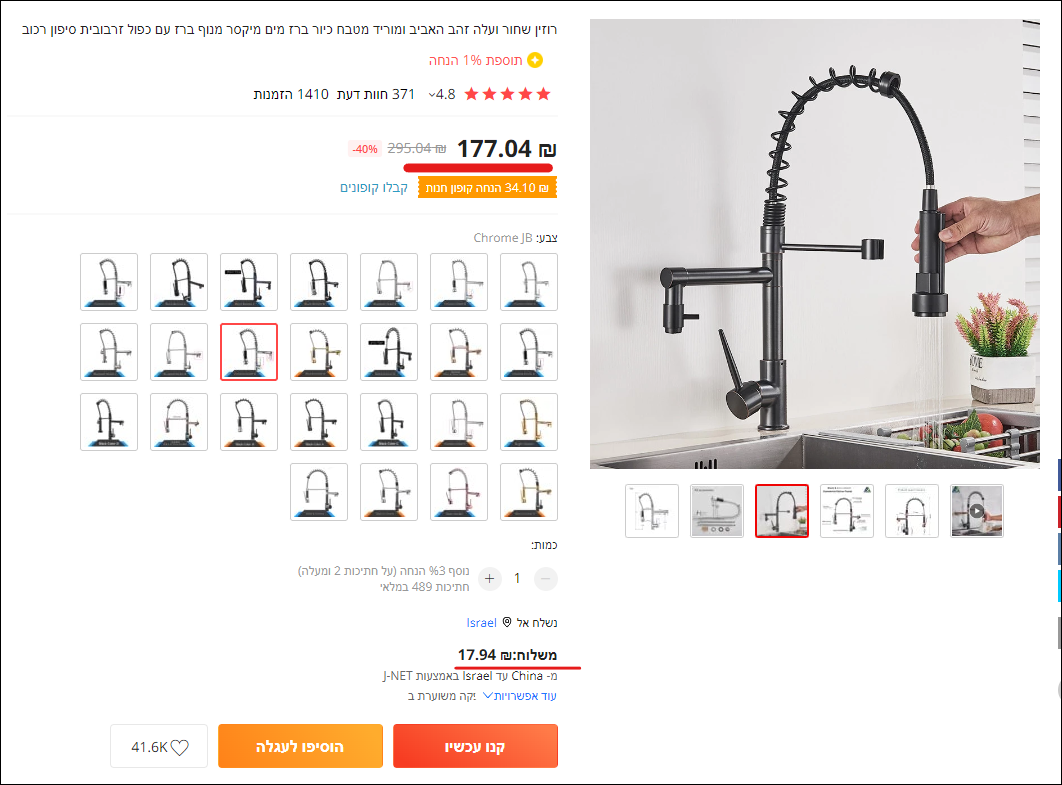
Task: Click the heart wishlist icon showing 41.6K
Action: 179,747
